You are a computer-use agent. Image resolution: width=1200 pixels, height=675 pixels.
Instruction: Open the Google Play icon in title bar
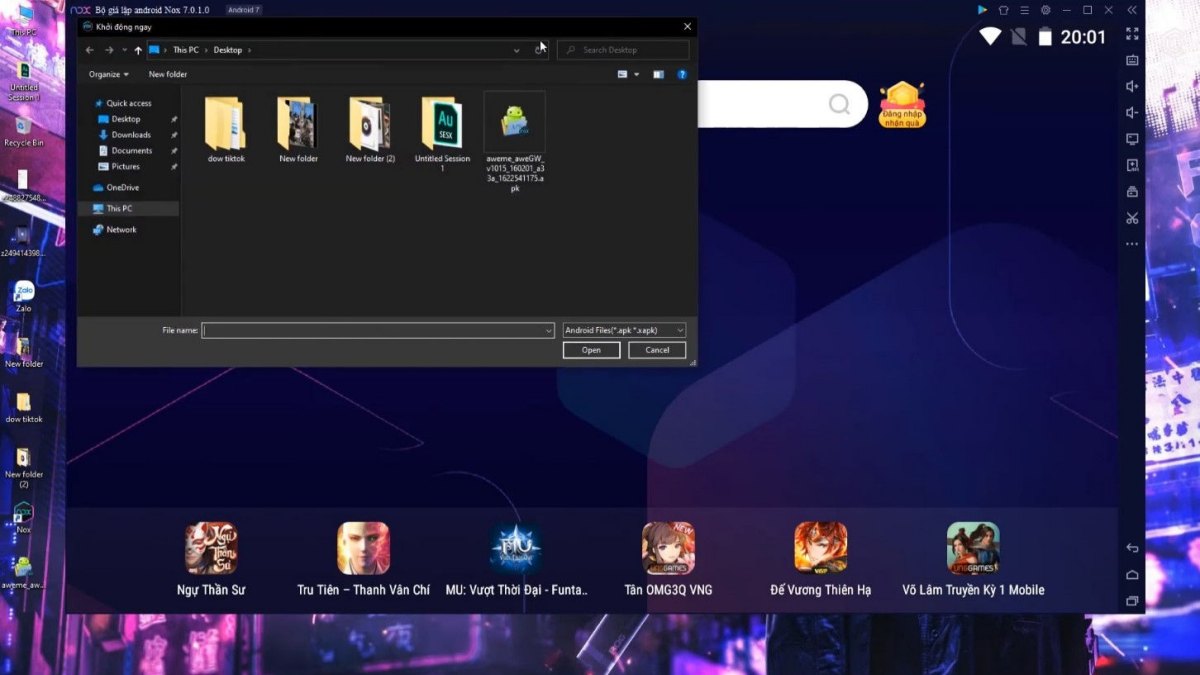982,10
